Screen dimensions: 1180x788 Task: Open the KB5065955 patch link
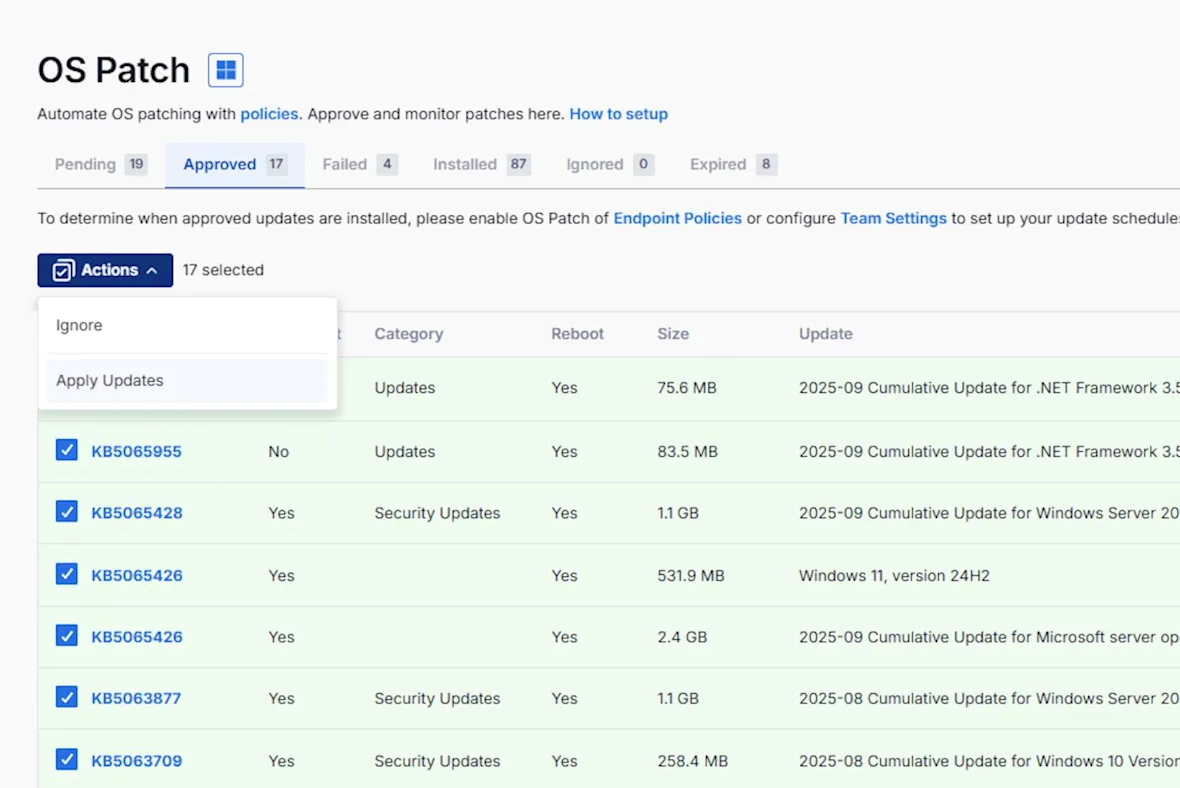point(136,452)
